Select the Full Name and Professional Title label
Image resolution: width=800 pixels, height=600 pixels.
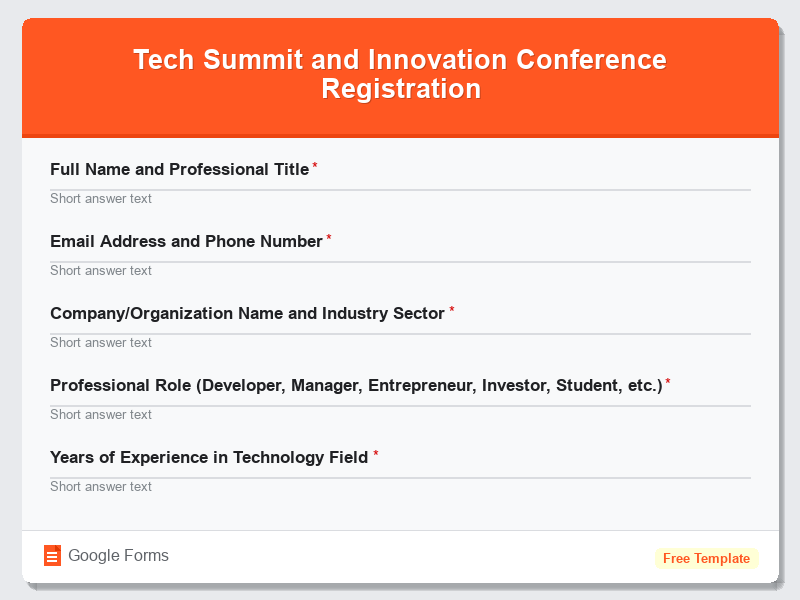click(x=179, y=169)
